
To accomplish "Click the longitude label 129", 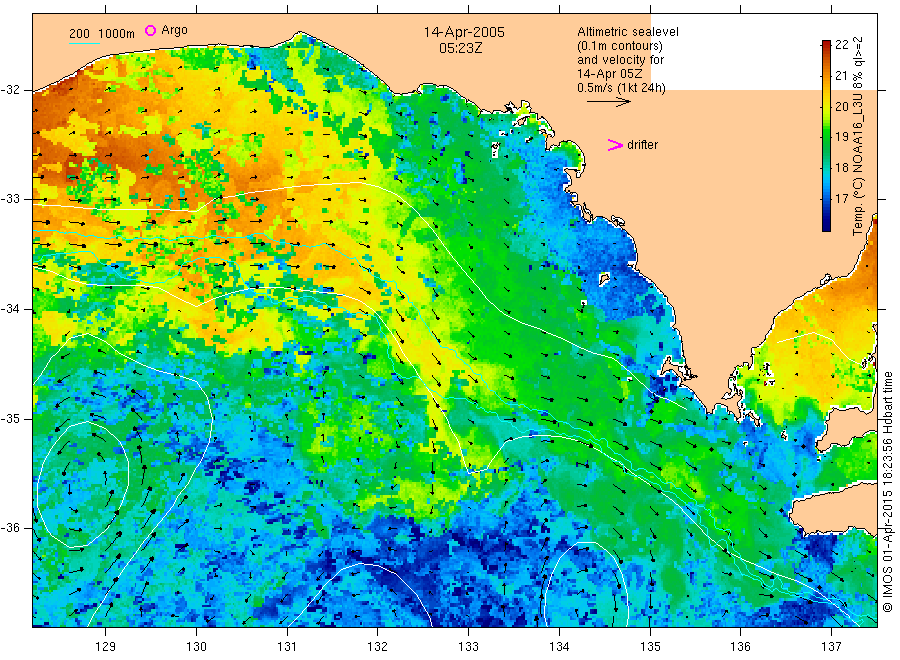I will (106, 647).
